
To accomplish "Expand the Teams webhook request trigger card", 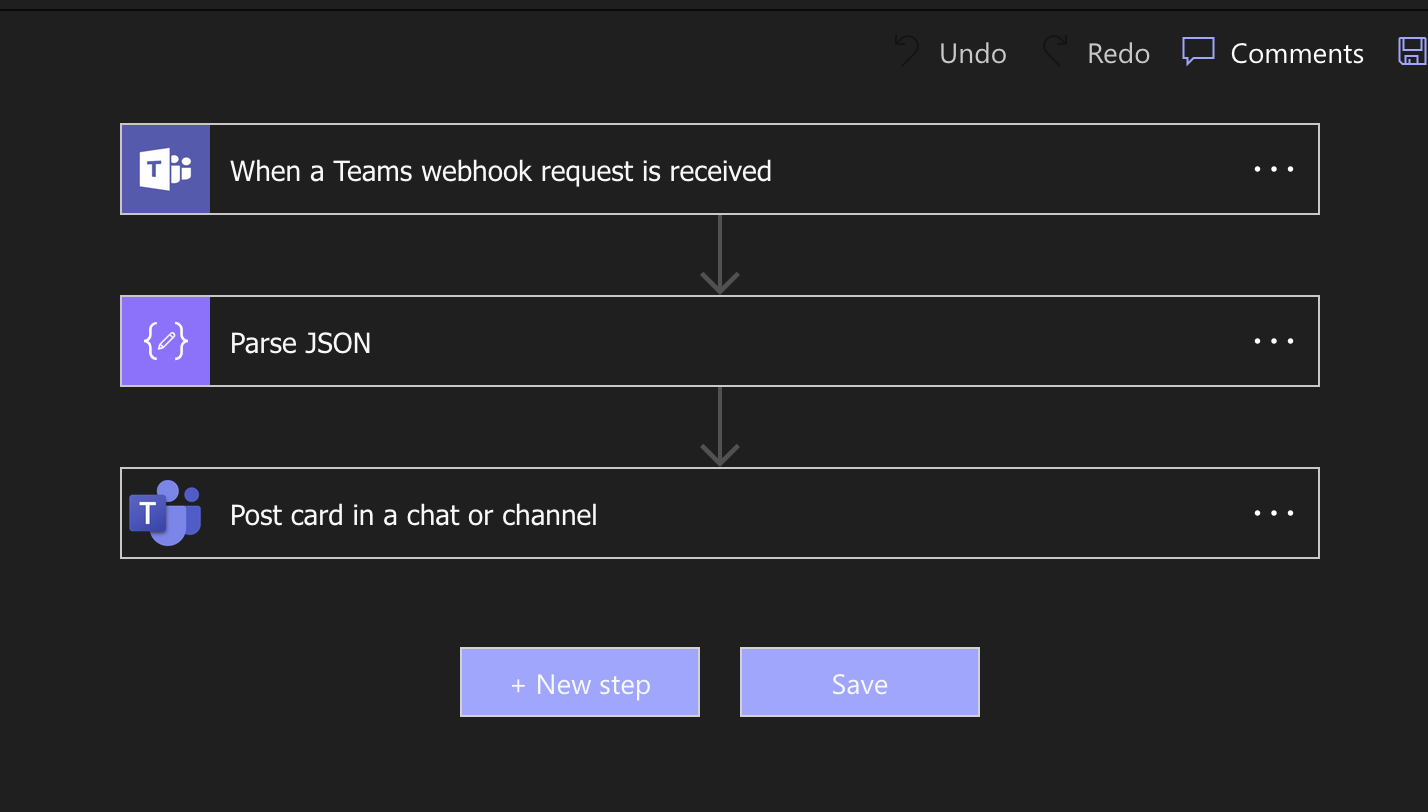I will [720, 169].
